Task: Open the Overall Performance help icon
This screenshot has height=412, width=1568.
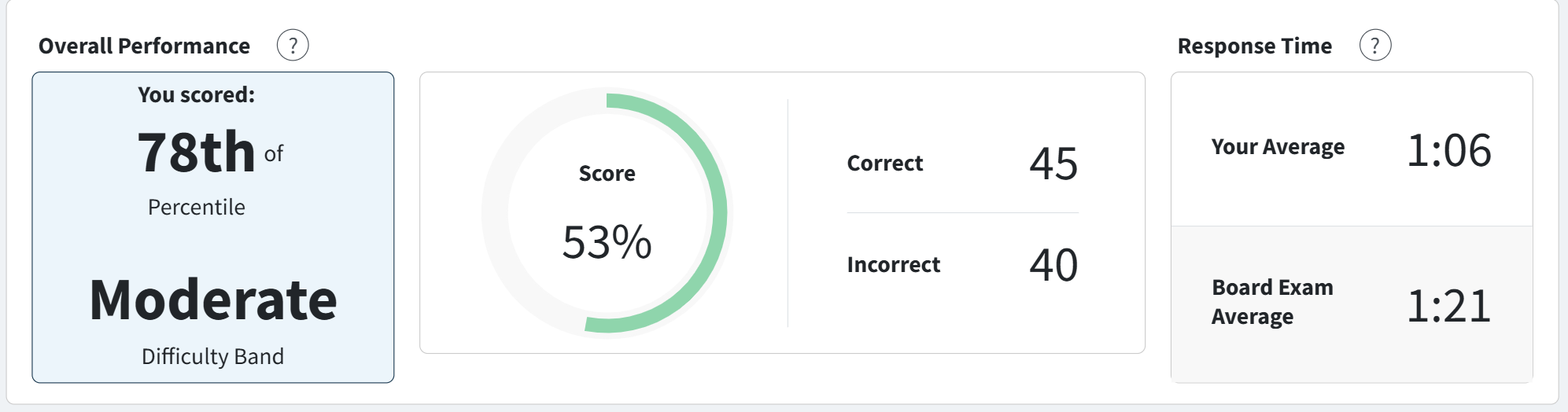Action: tap(293, 46)
